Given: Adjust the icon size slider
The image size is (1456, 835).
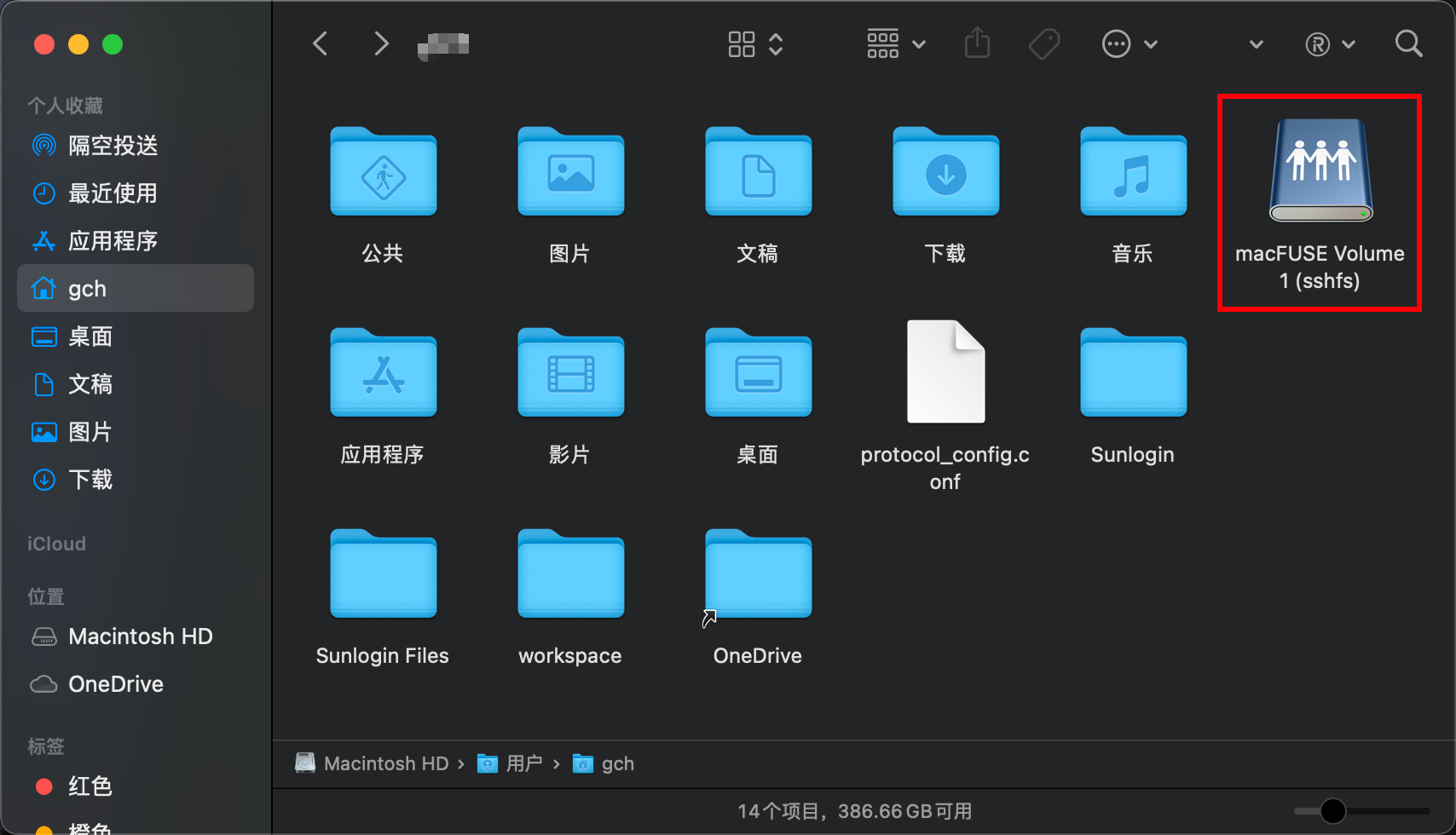Looking at the screenshot, I should click(1333, 811).
